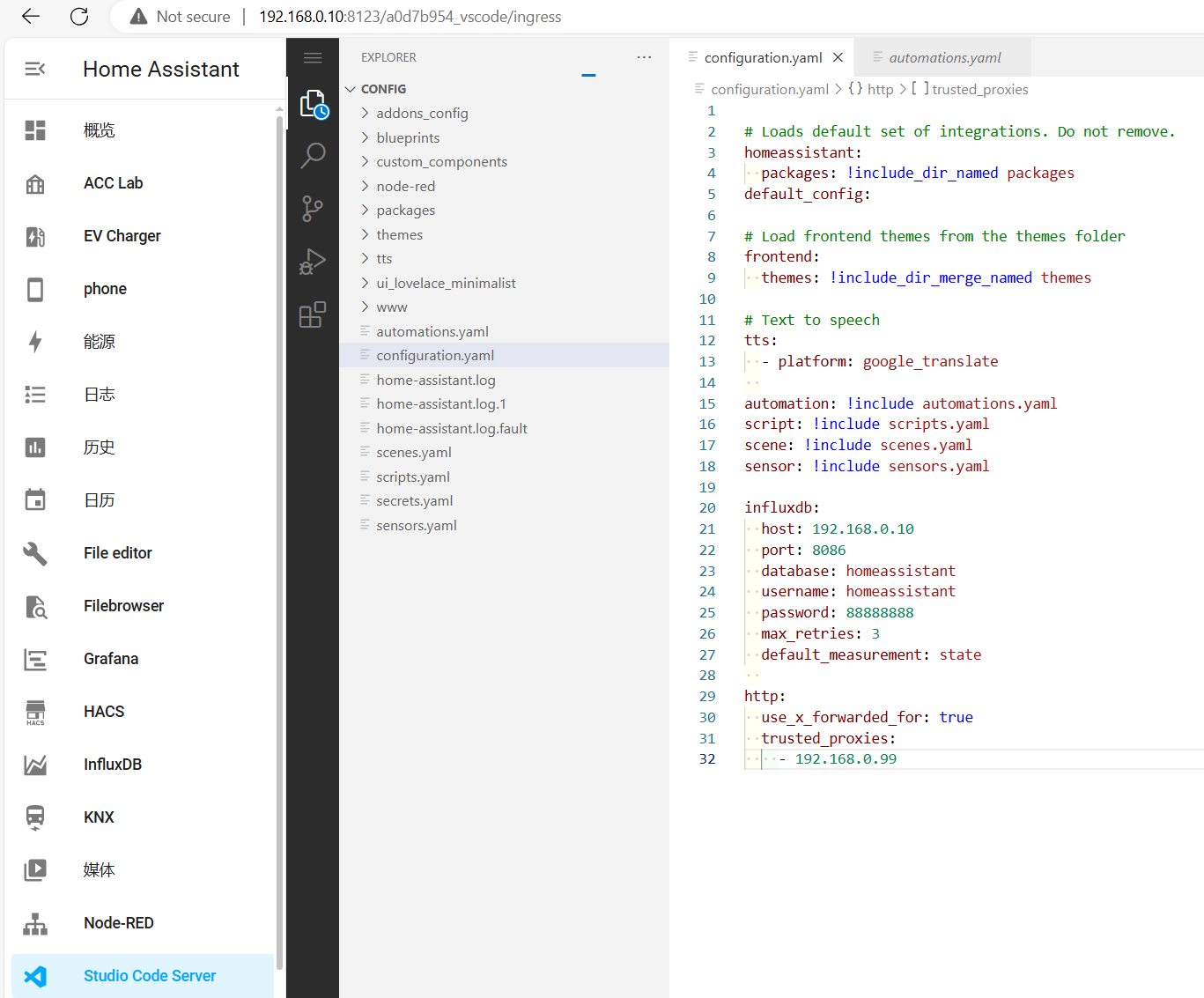Open VS Code hamburger application menu
Viewport: 1204px width, 998px height.
[313, 58]
